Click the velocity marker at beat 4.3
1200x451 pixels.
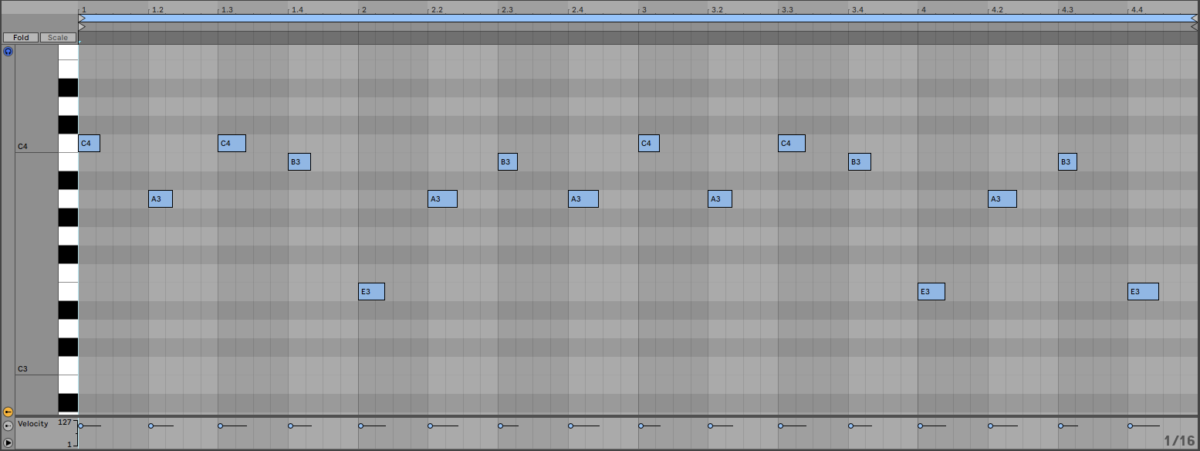coord(1061,426)
